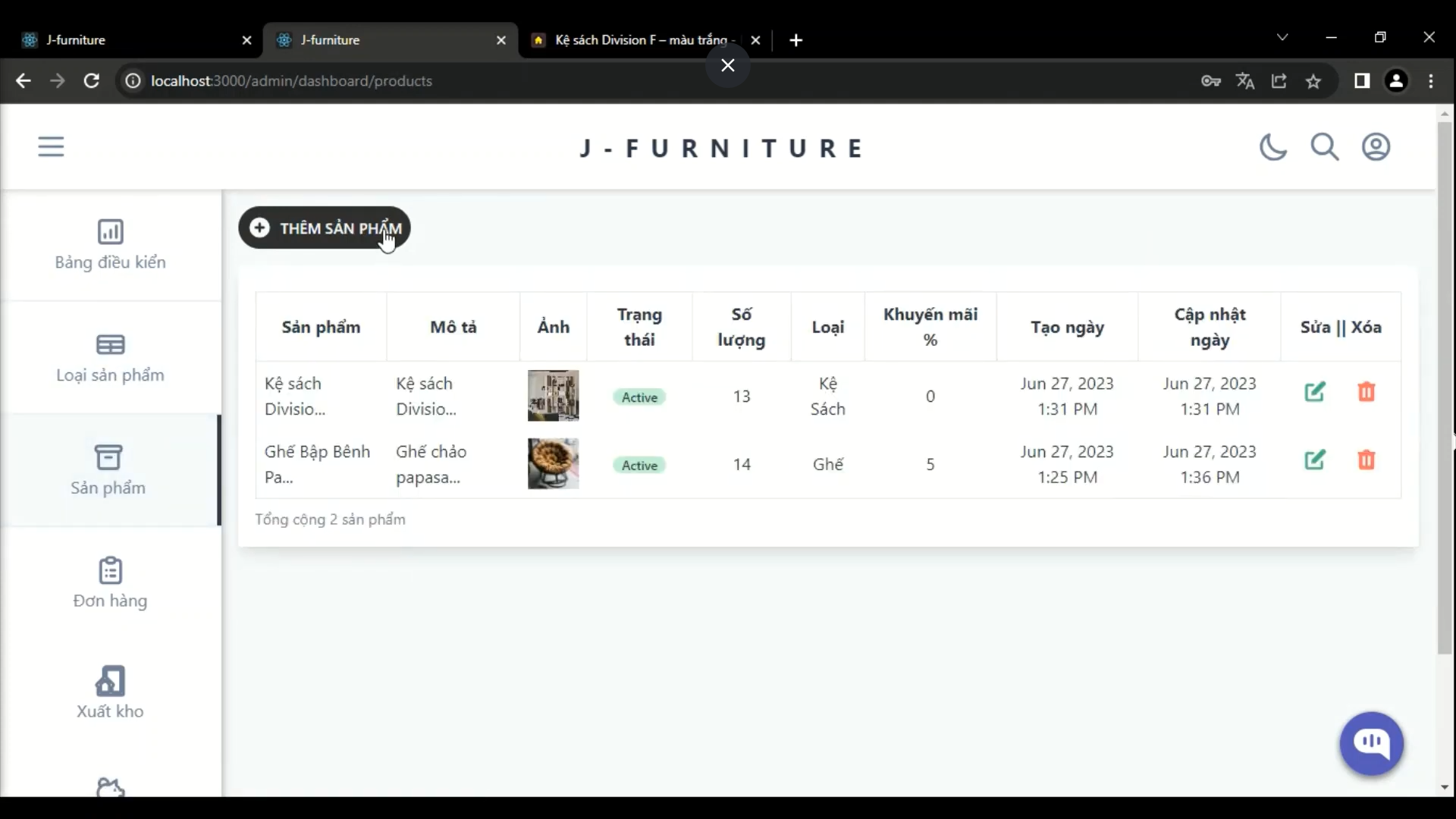The height and width of the screenshot is (819, 1456).
Task: Go back in browser history
Action: tap(24, 80)
